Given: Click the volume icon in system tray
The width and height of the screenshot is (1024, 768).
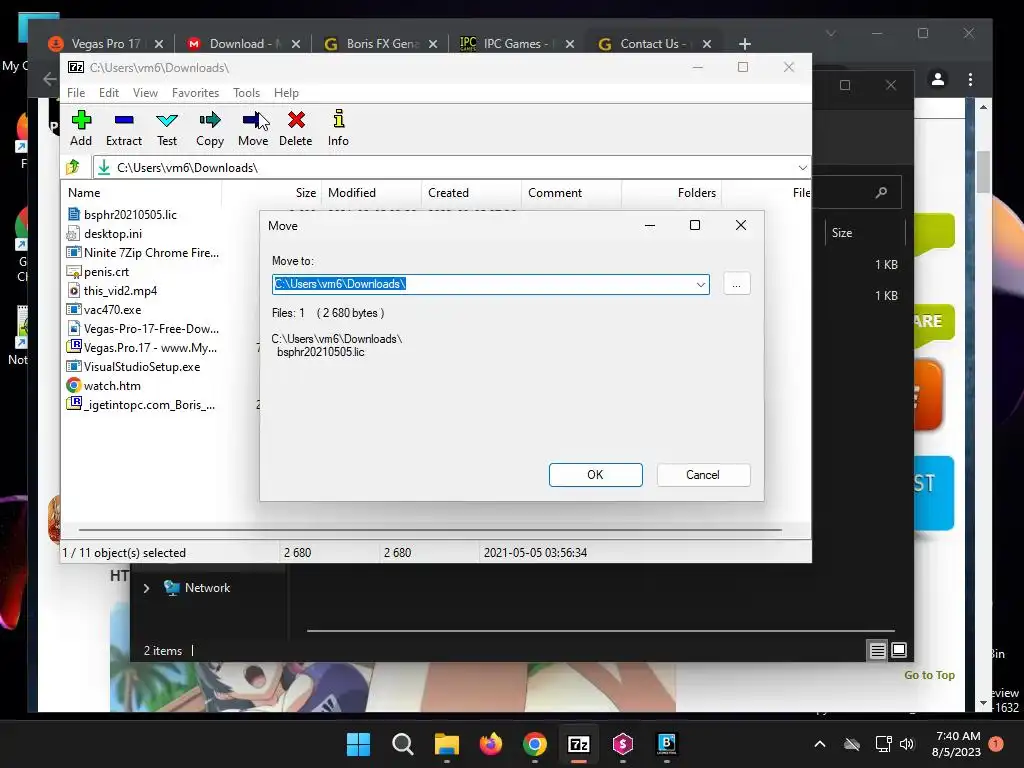Looking at the screenshot, I should click(907, 744).
